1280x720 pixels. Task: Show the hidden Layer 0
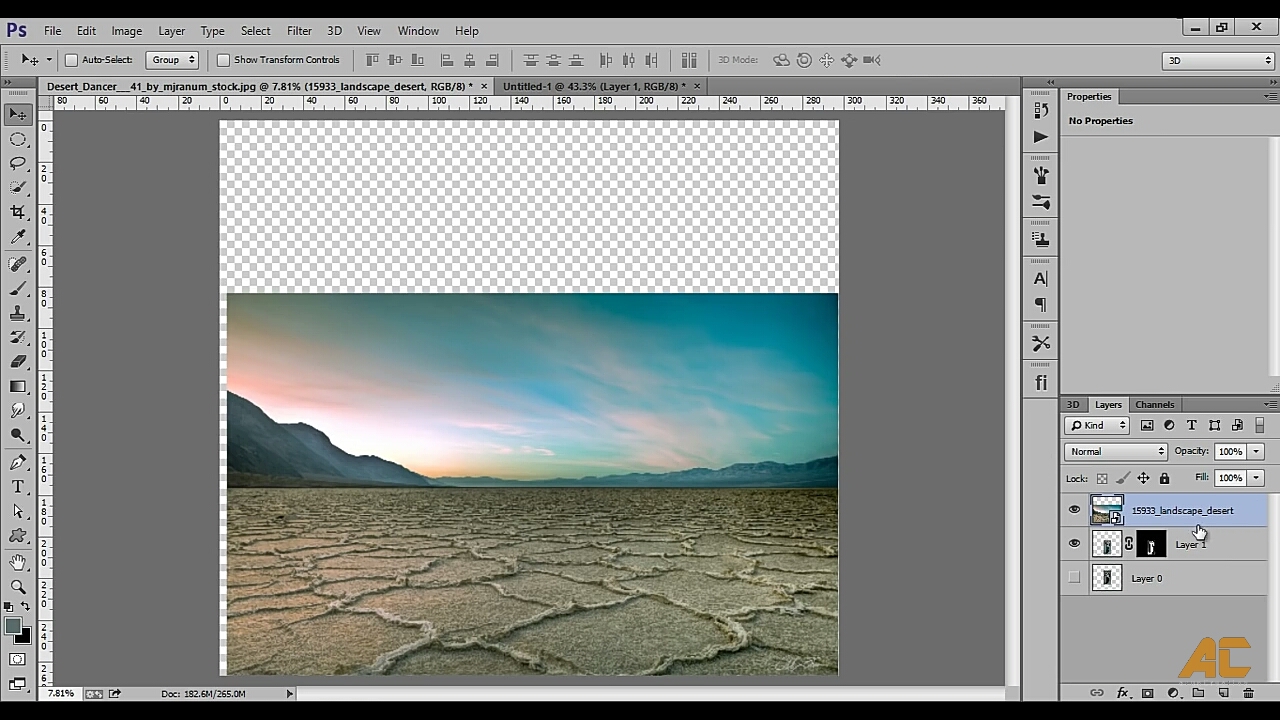tap(1075, 578)
